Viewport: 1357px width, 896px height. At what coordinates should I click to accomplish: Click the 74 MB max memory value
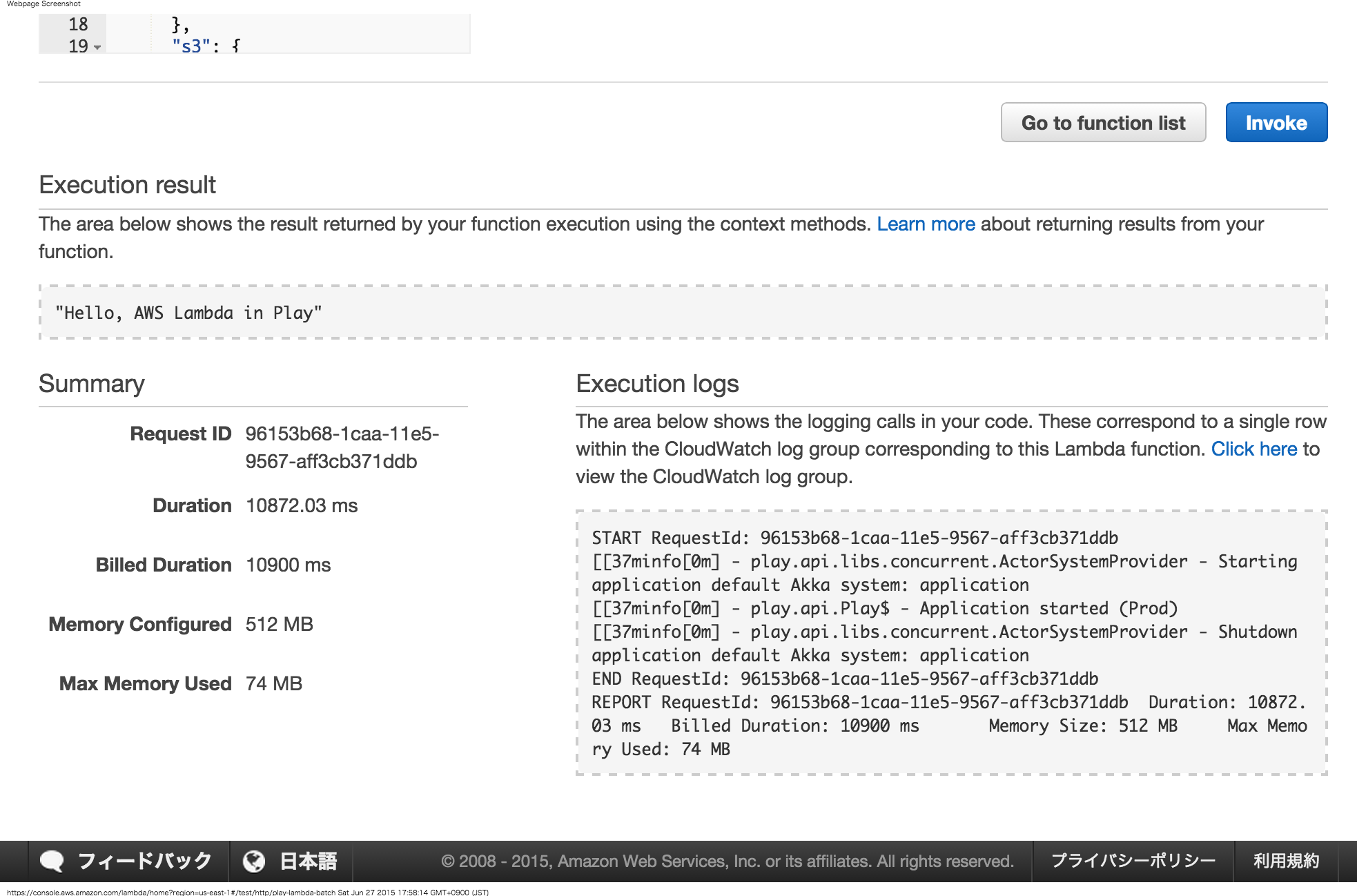coord(274,684)
